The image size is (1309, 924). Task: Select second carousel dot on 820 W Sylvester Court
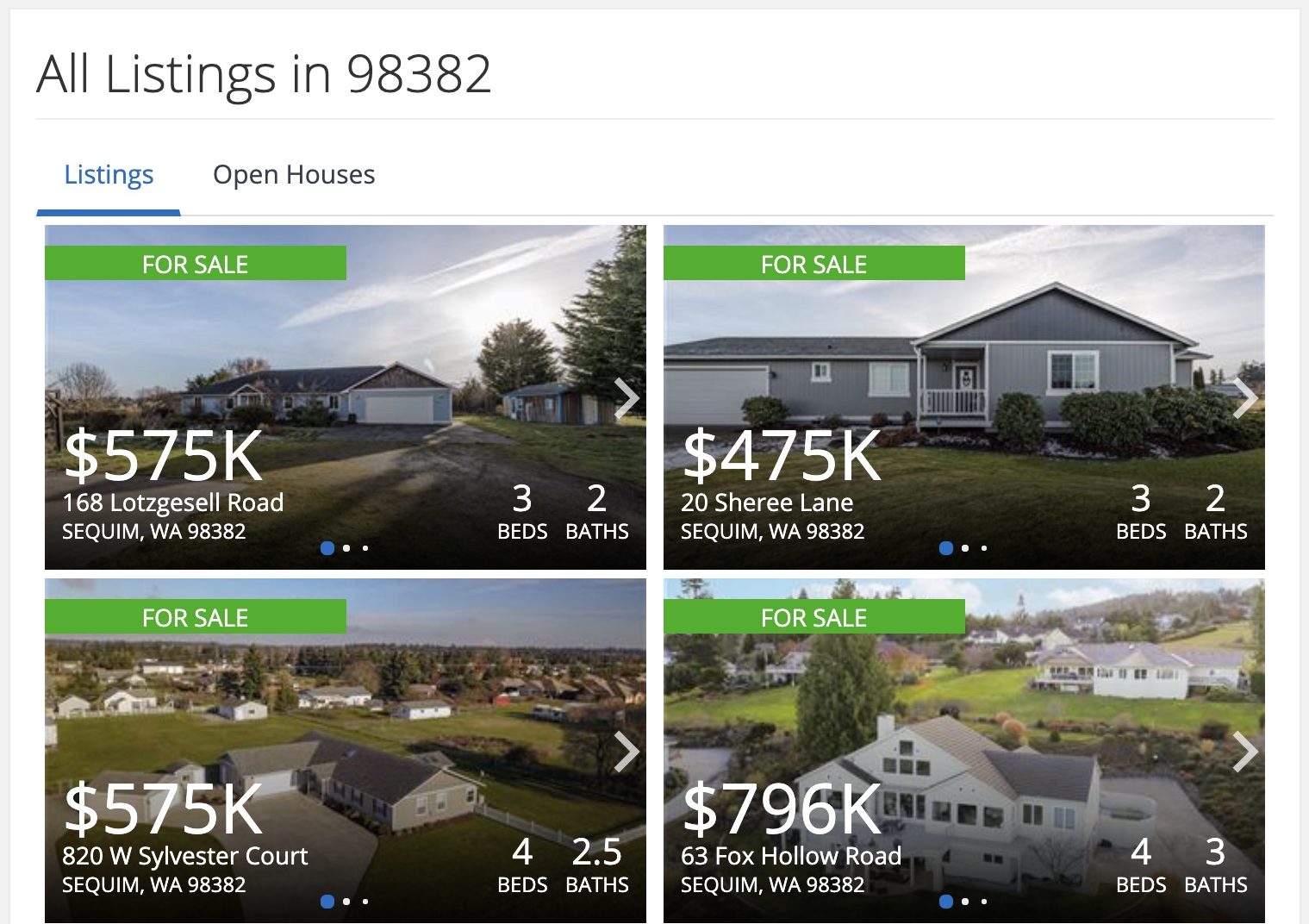pyautogui.click(x=346, y=902)
